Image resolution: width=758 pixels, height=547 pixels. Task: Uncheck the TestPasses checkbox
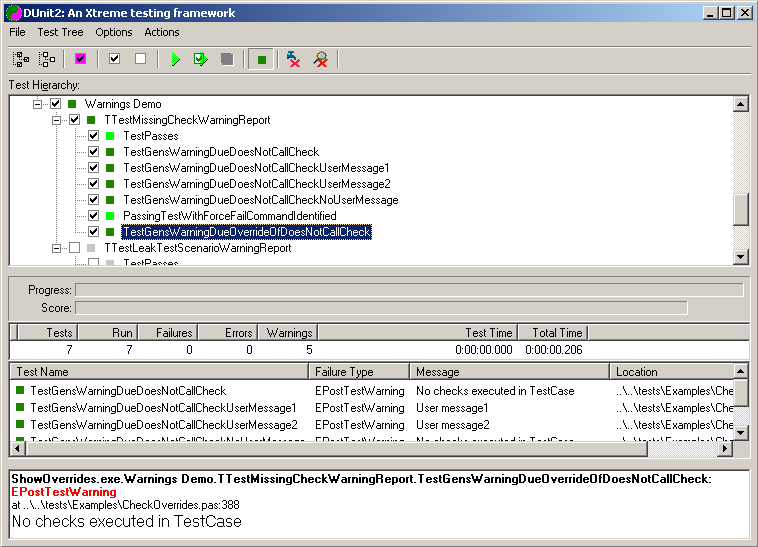click(x=93, y=136)
